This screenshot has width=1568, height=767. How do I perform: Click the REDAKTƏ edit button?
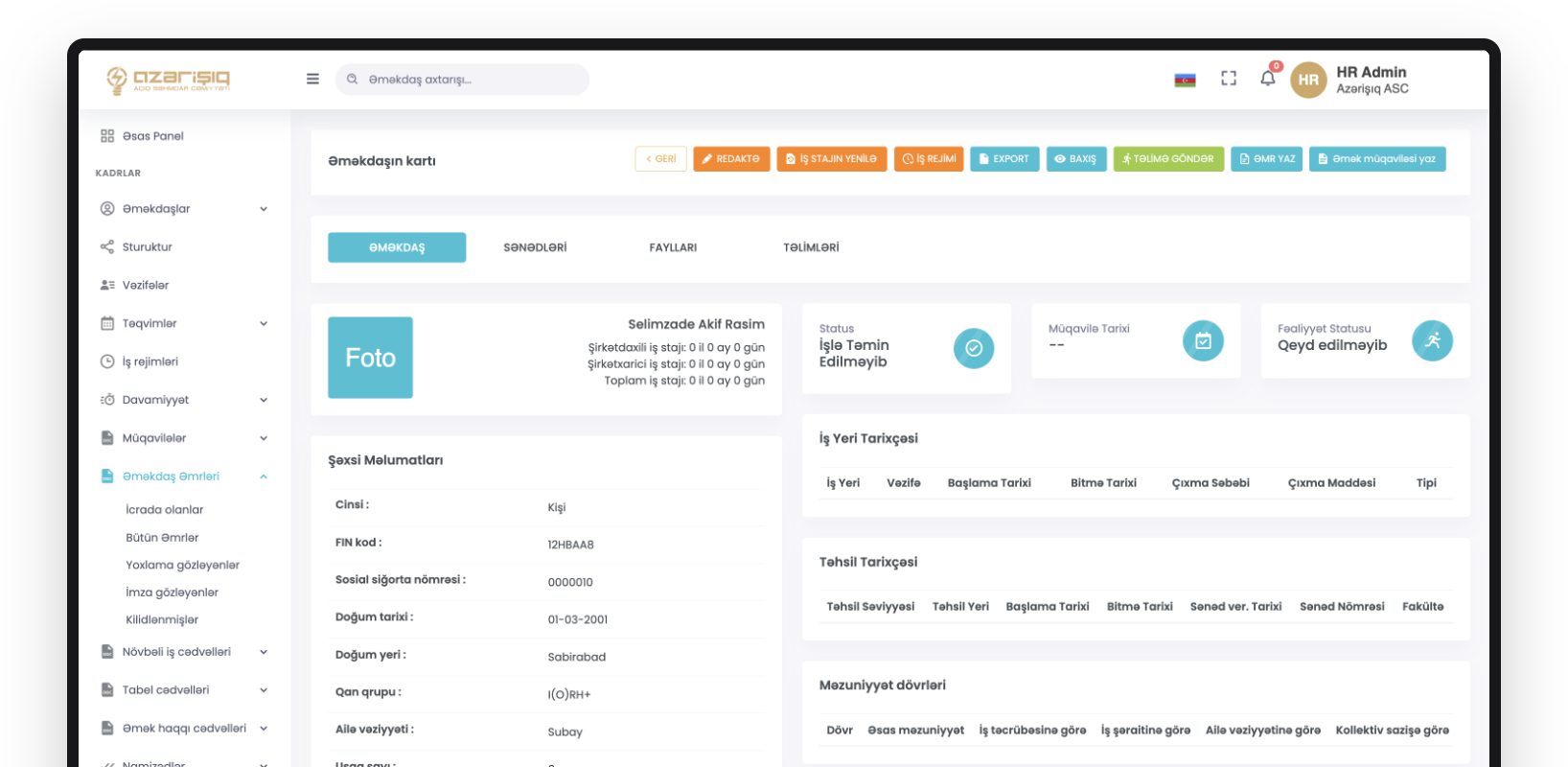(x=731, y=159)
